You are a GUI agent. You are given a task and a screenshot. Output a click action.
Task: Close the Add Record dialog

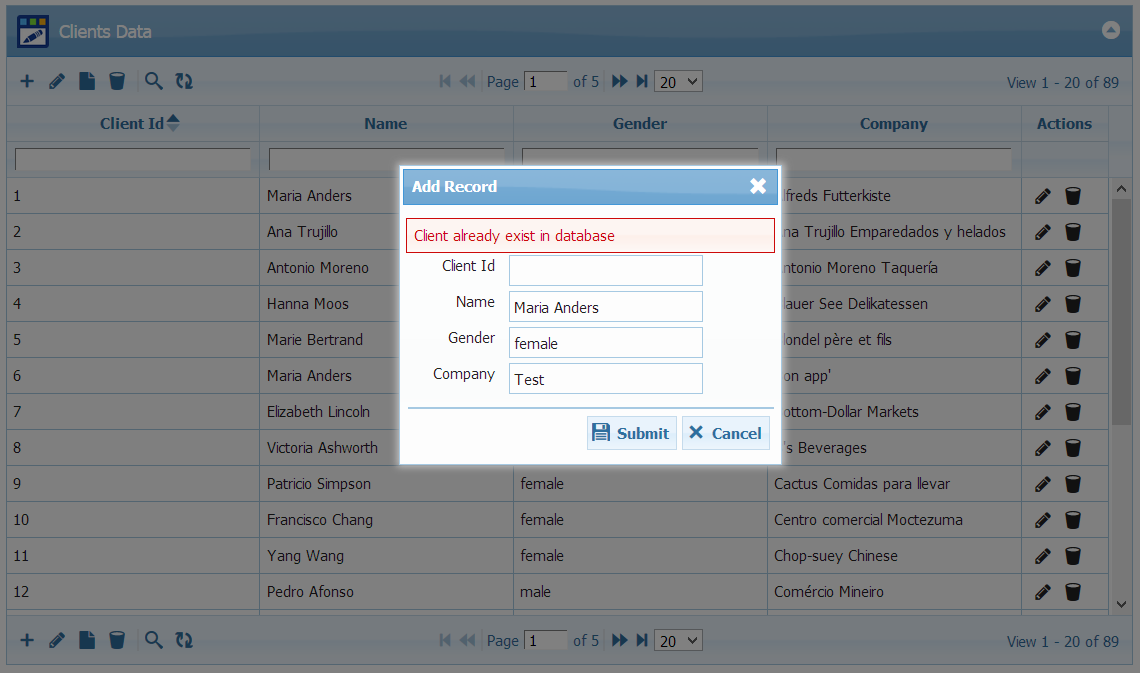click(x=758, y=186)
